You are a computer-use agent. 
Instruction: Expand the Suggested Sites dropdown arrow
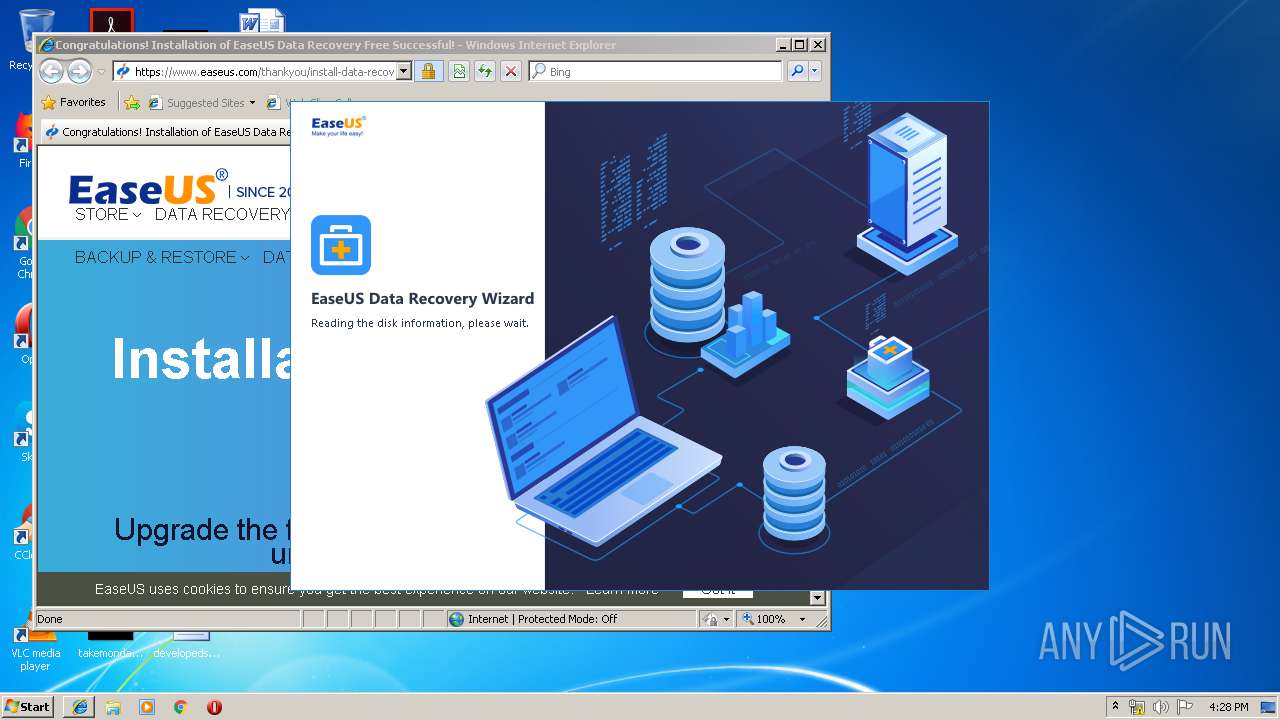coord(252,102)
